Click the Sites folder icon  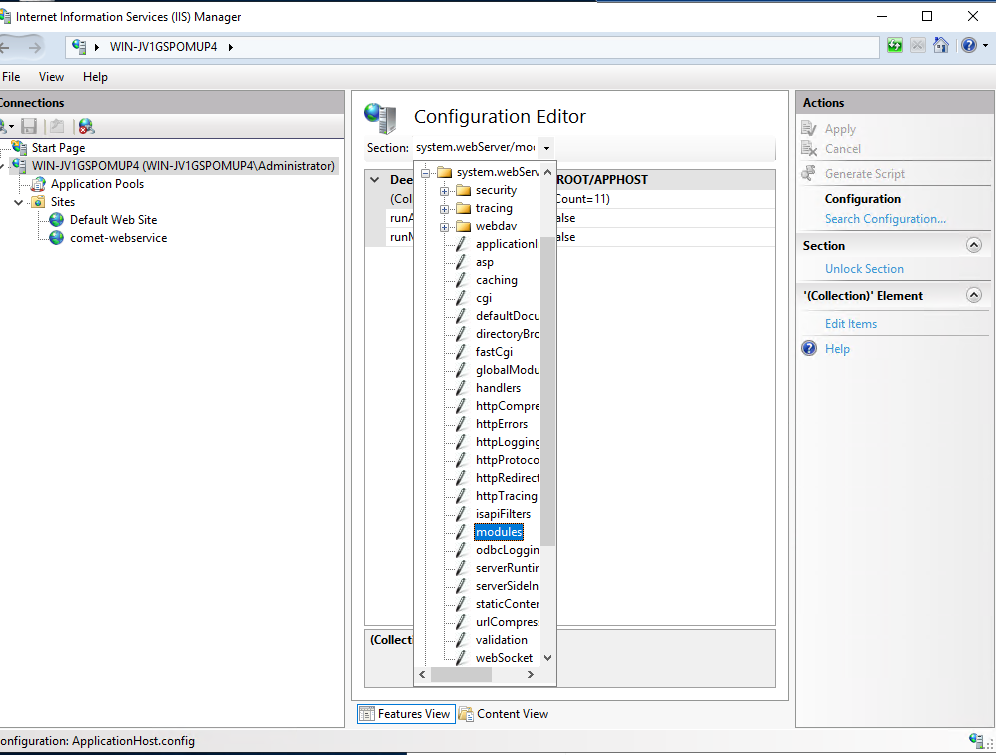pos(38,202)
